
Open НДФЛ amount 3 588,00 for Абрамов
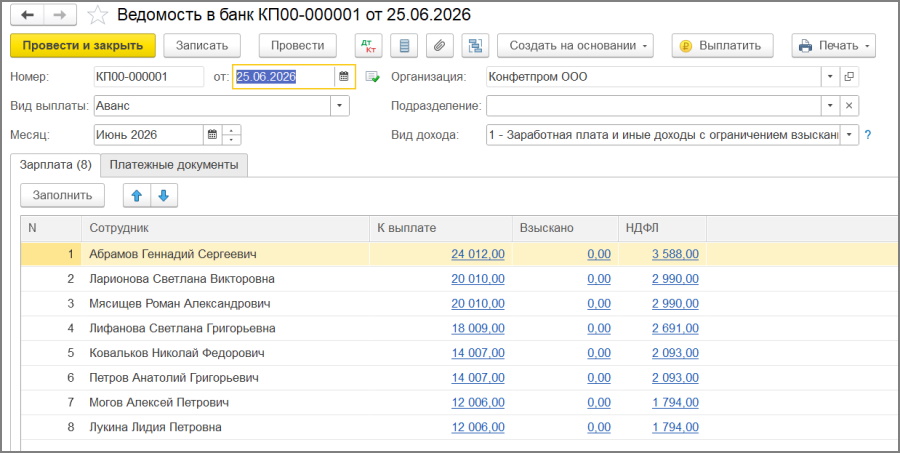click(675, 254)
